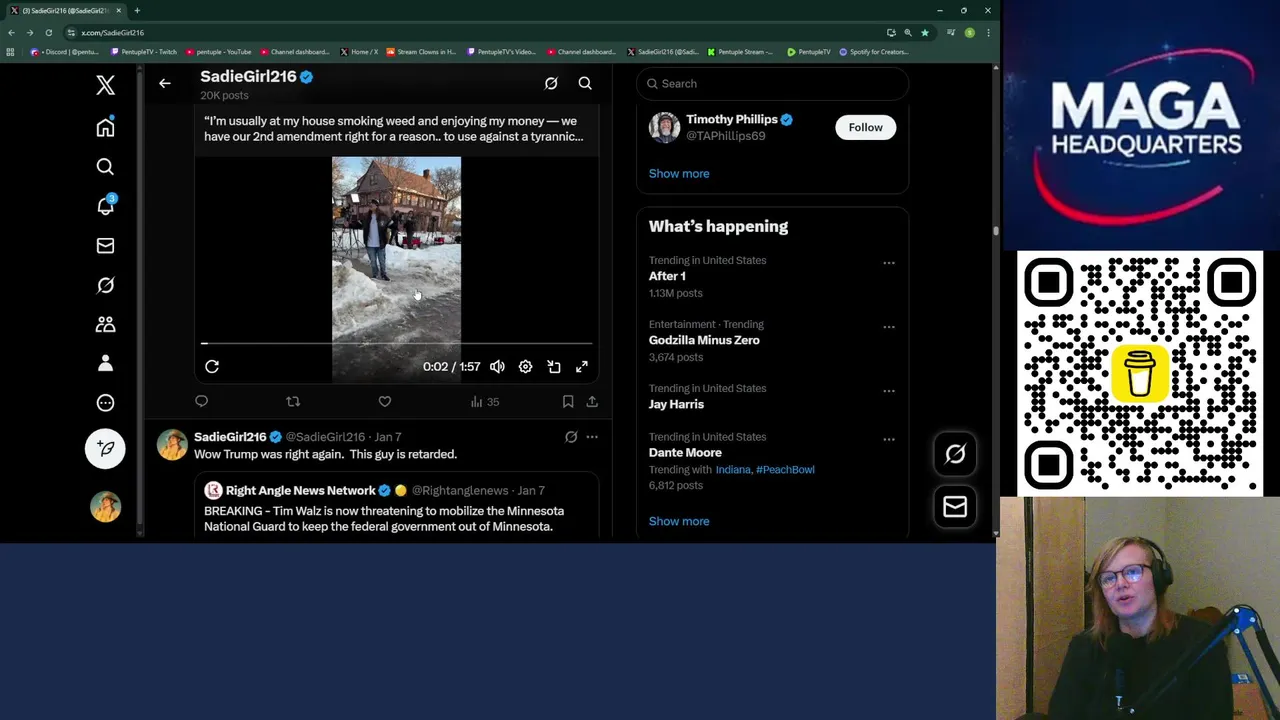
Task: Reply to the video post
Action: 201,401
